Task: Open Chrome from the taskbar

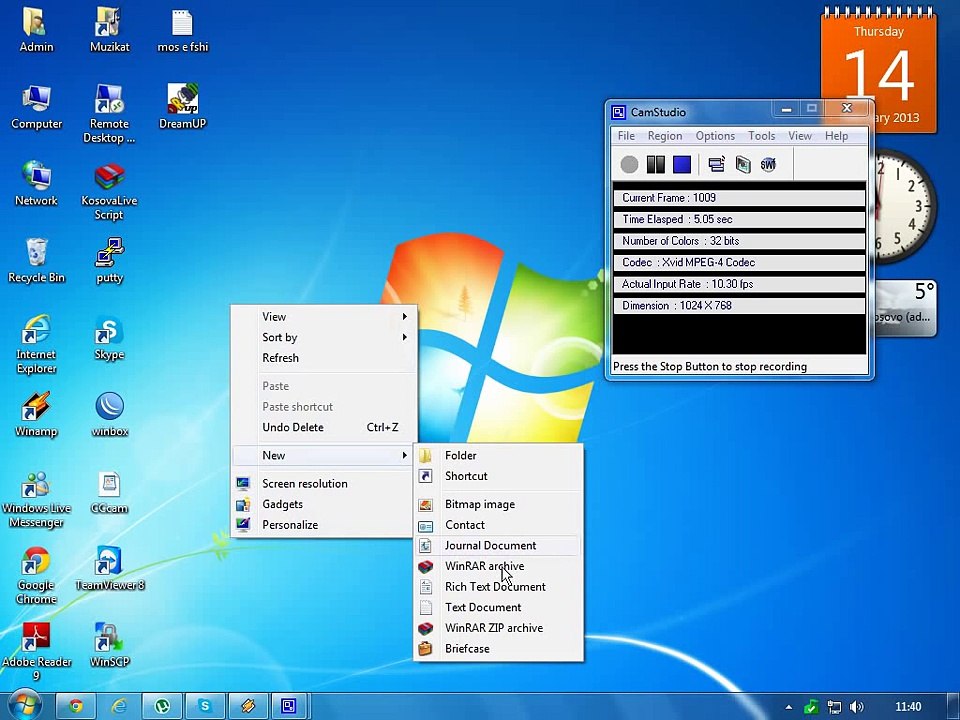Action: (76, 707)
